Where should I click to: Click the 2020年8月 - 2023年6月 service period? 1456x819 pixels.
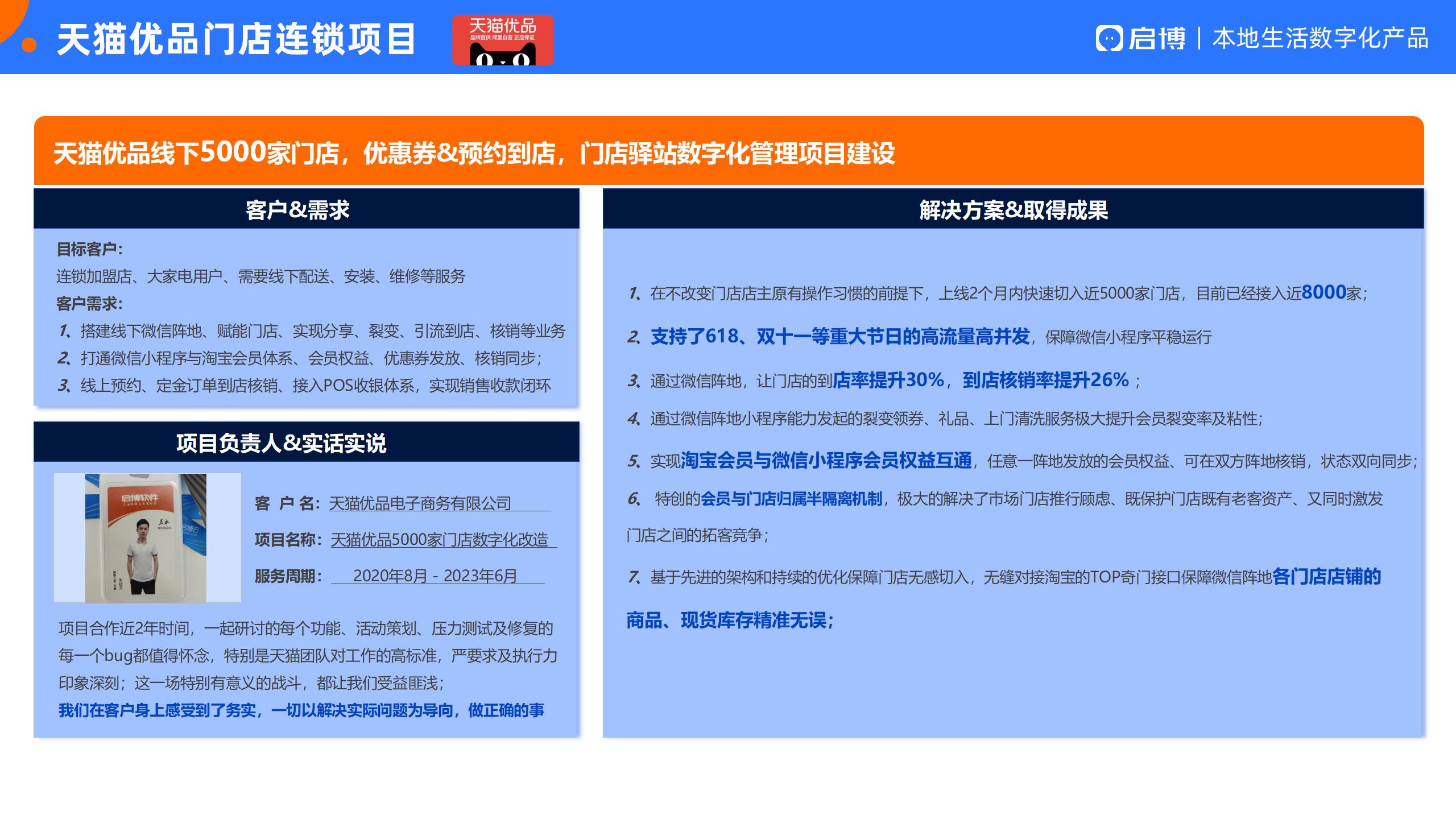435,576
